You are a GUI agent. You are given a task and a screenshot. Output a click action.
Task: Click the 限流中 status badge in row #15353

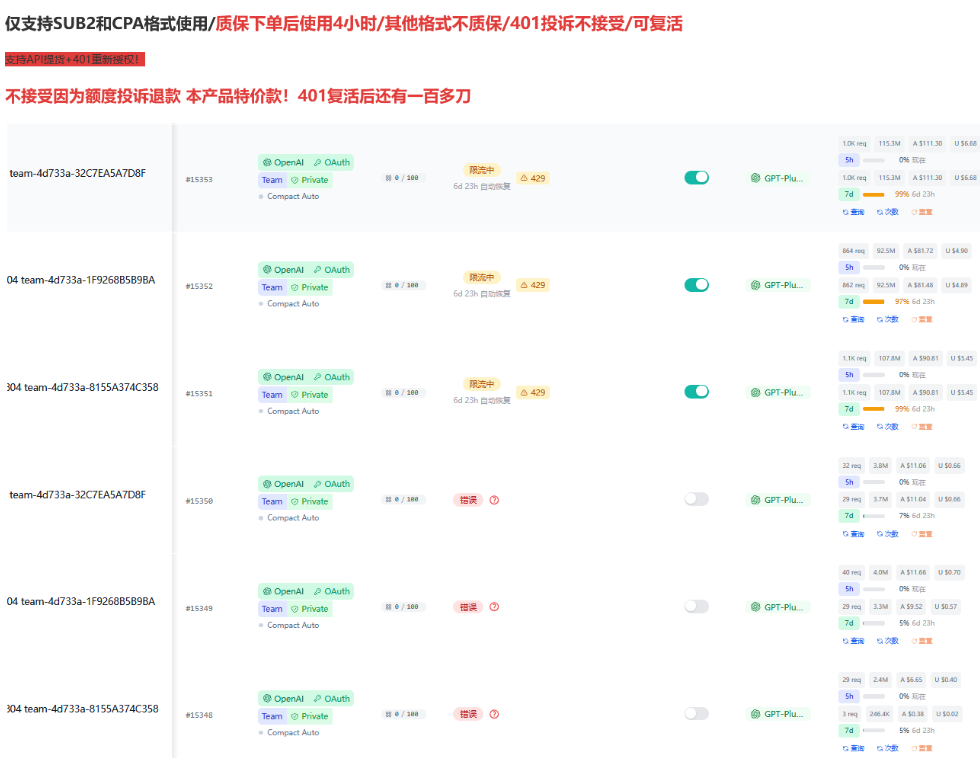[x=481, y=170]
